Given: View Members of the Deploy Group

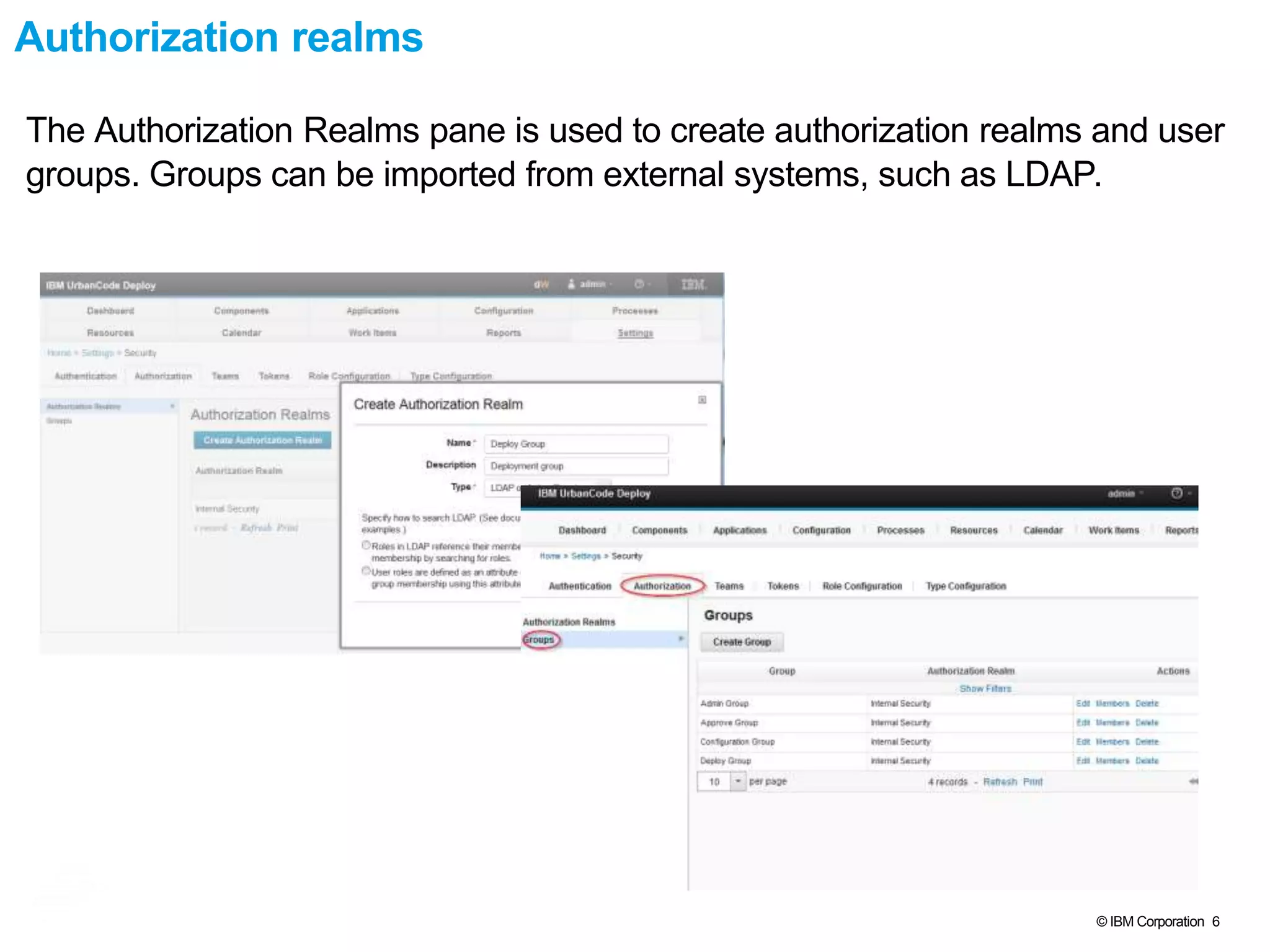Looking at the screenshot, I should 1112,760.
